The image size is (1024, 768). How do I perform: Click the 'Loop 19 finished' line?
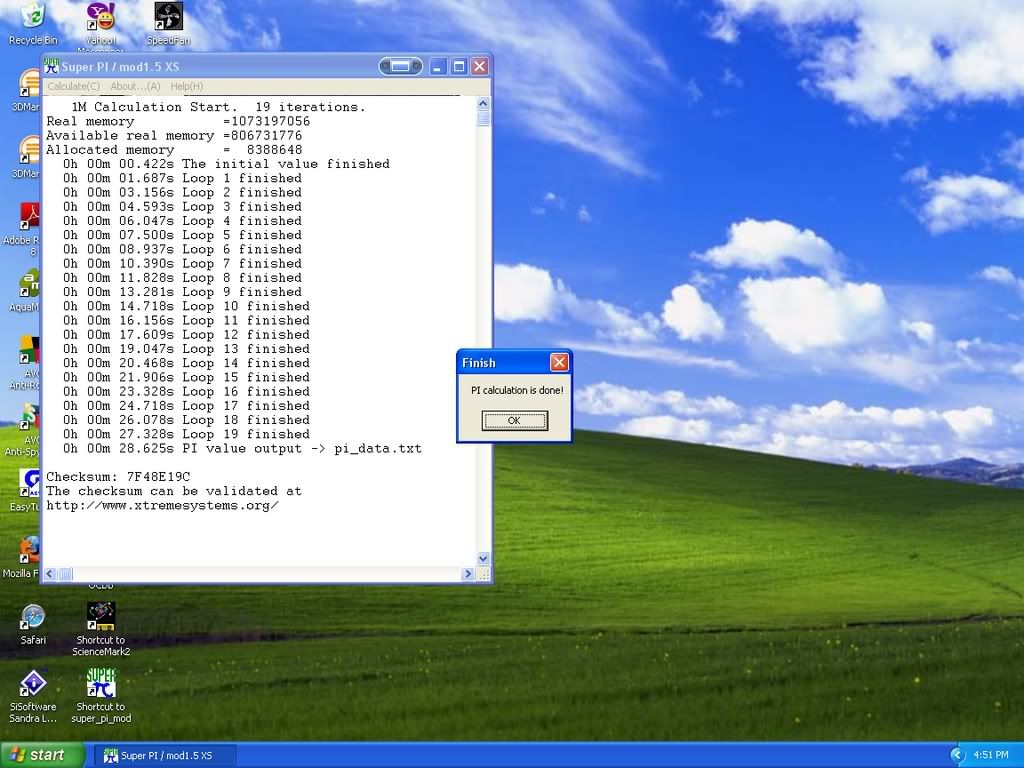pos(186,434)
